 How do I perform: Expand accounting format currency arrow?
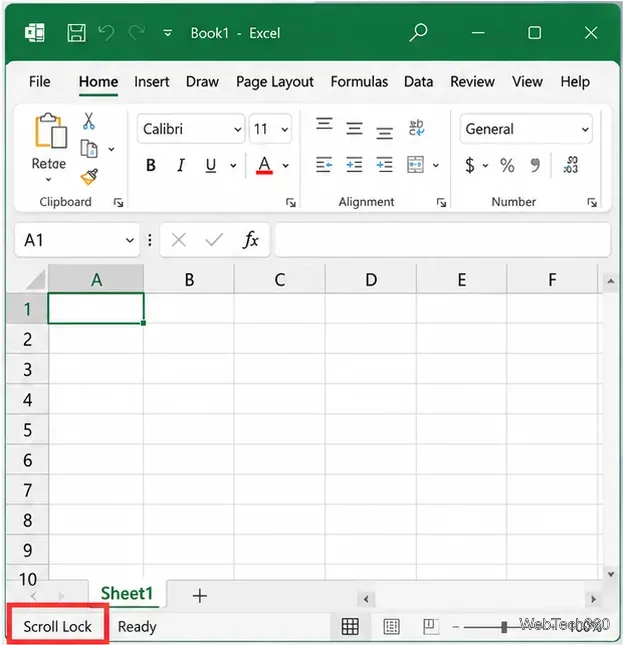pyautogui.click(x=486, y=166)
